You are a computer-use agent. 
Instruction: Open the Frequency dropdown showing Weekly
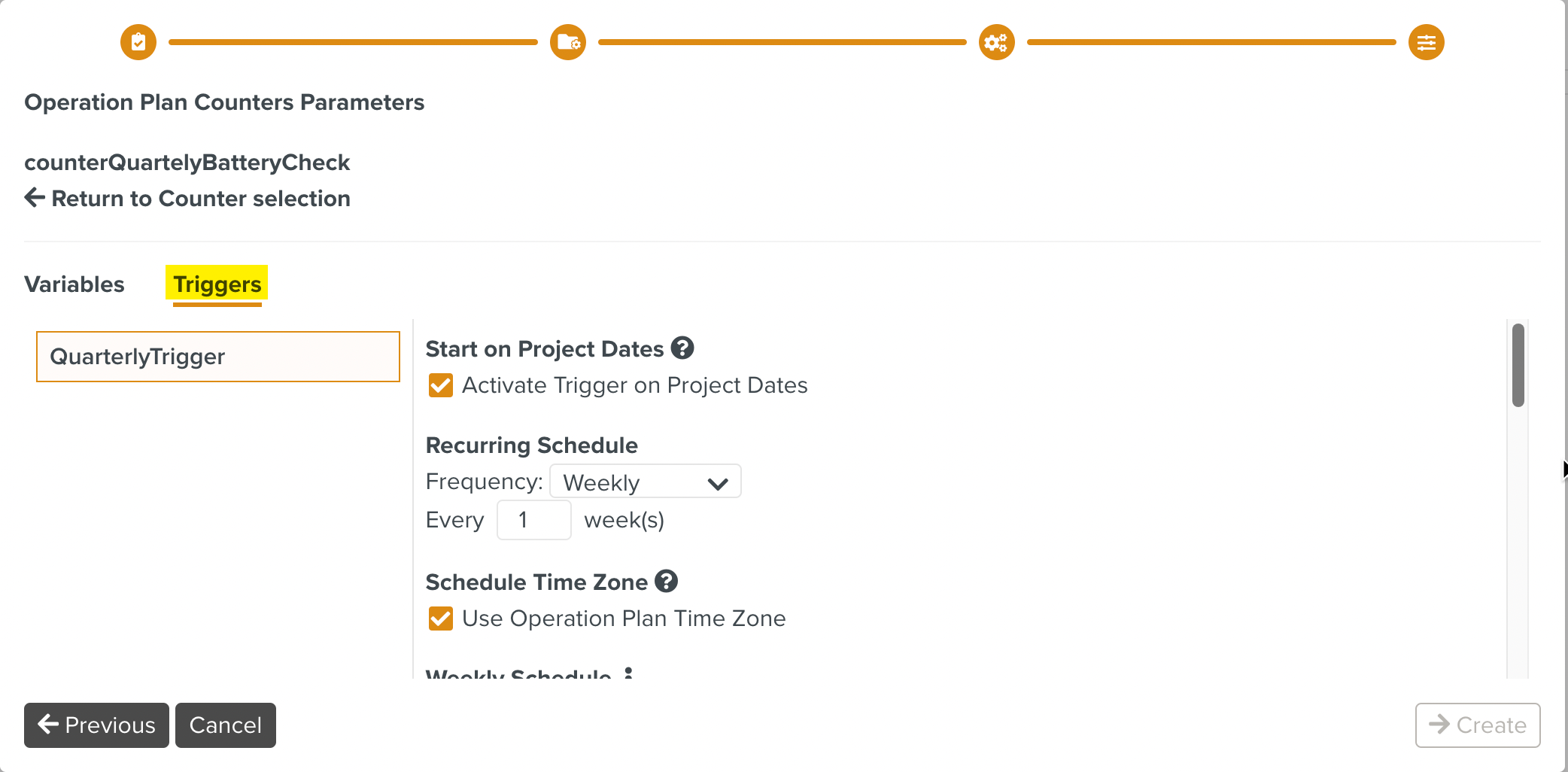click(x=645, y=482)
